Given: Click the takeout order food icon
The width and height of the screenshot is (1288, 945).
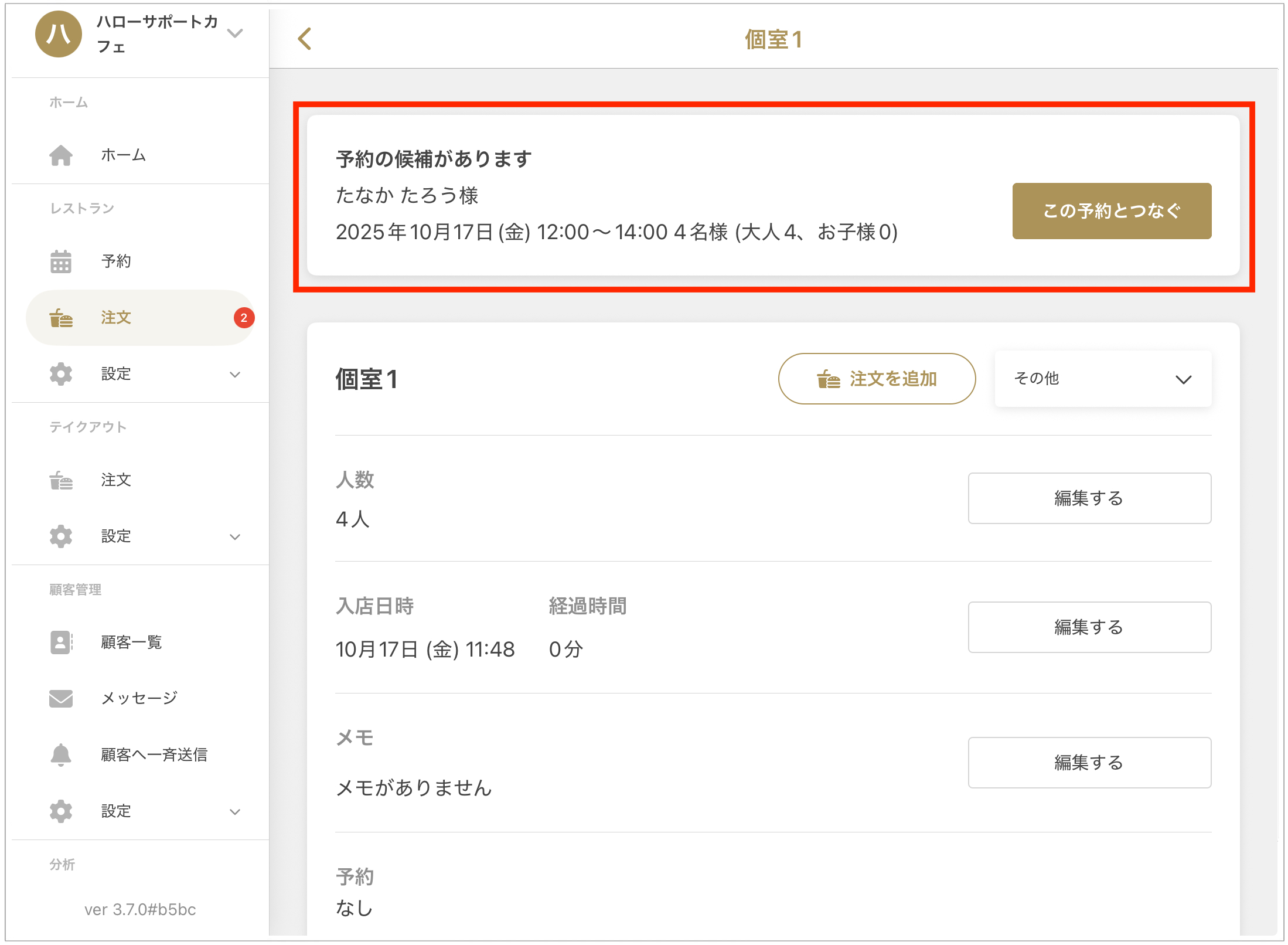Looking at the screenshot, I should 61,480.
